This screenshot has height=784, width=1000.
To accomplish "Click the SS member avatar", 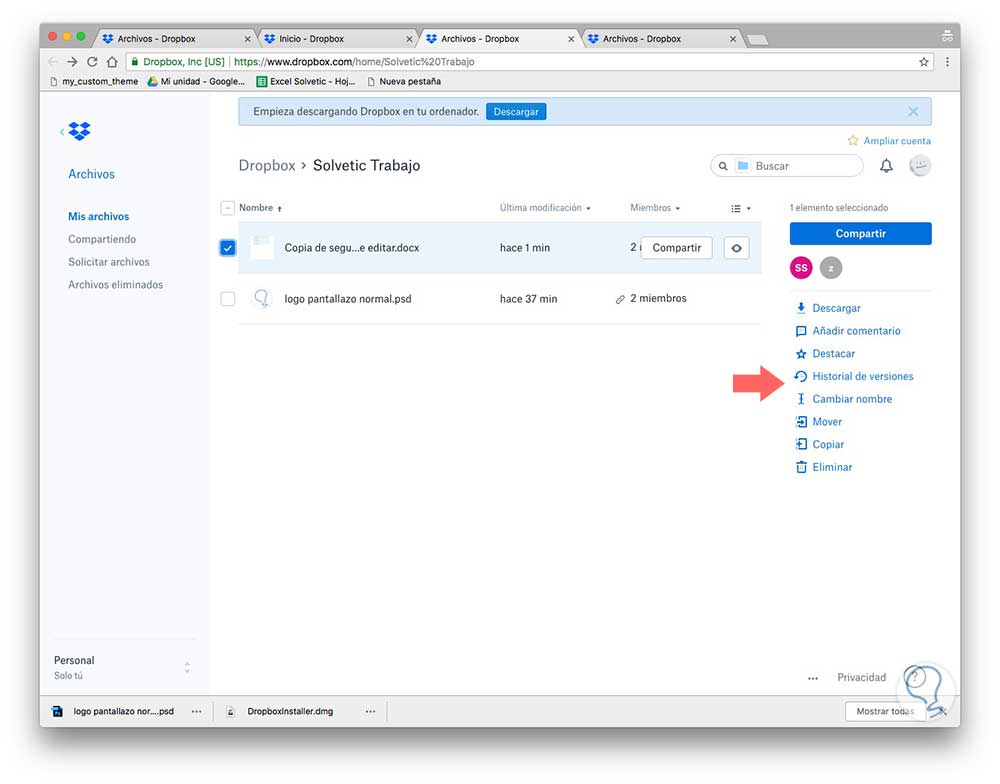I will click(x=801, y=268).
